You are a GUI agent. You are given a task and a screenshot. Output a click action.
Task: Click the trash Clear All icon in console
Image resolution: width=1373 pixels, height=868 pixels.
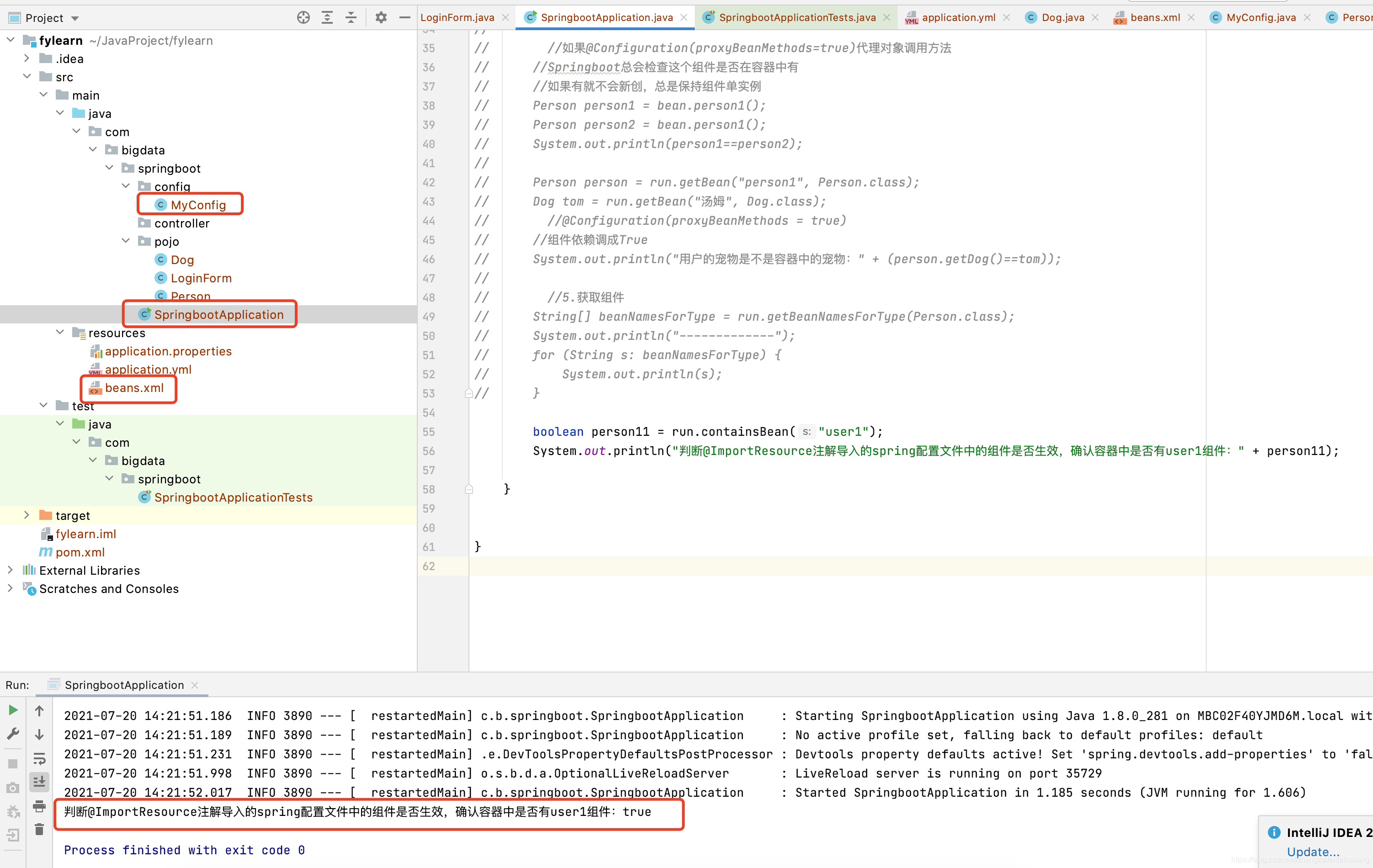point(39,829)
